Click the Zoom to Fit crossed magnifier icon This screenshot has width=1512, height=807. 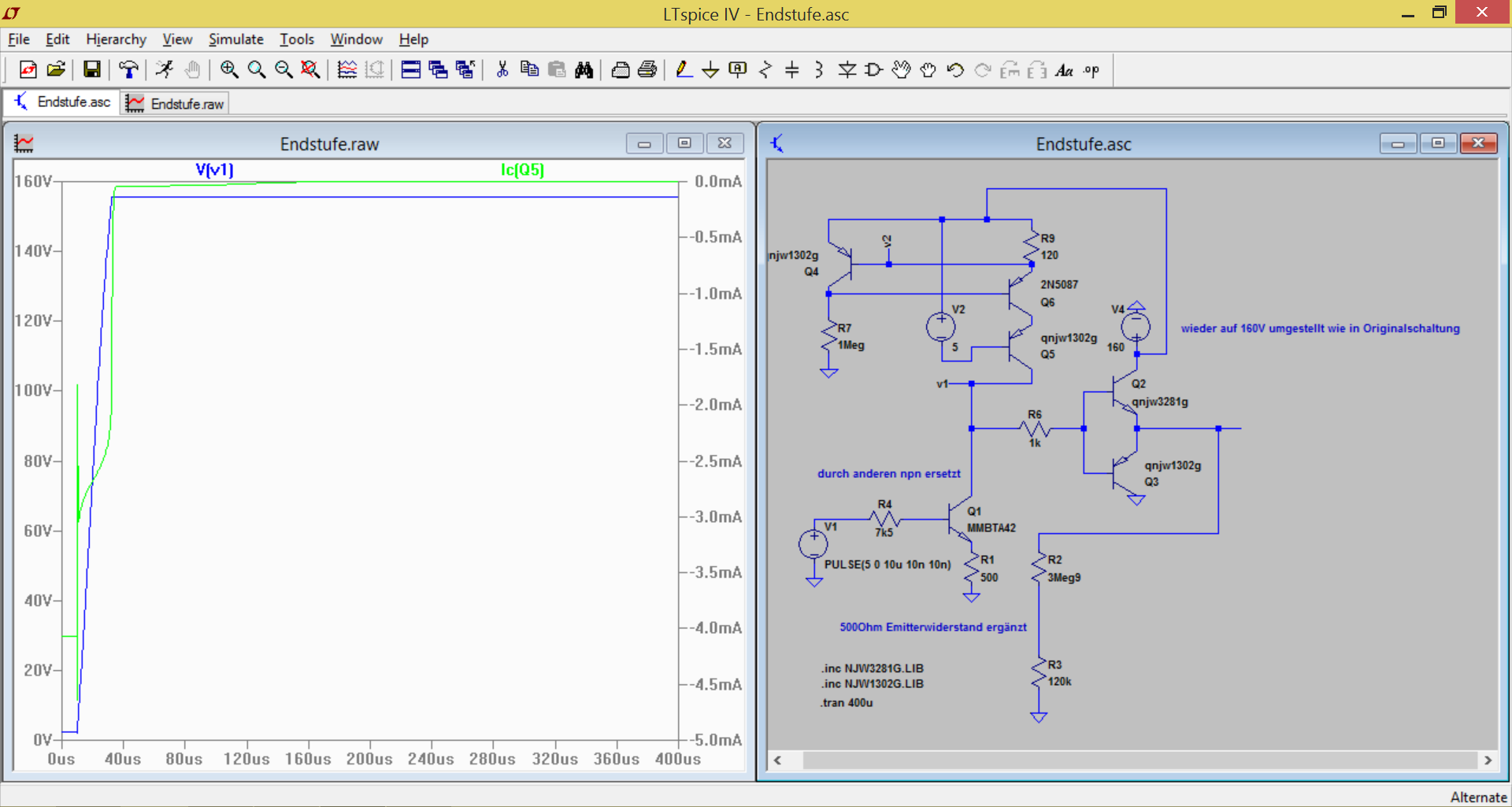[x=311, y=70]
